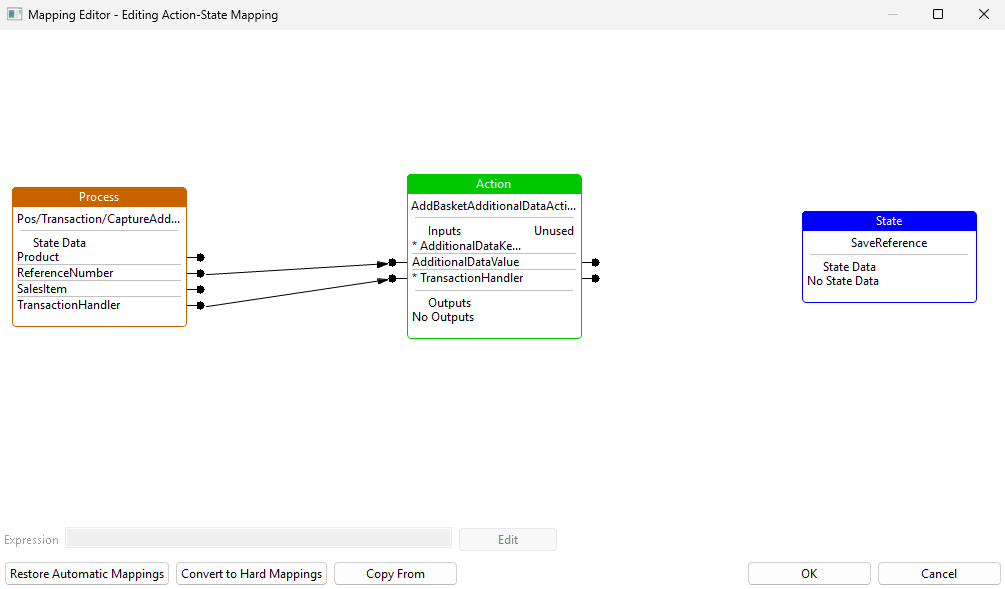Viewport: 1005px width, 589px height.
Task: Click the TransactionHandler pin on Process node
Action: [199, 304]
